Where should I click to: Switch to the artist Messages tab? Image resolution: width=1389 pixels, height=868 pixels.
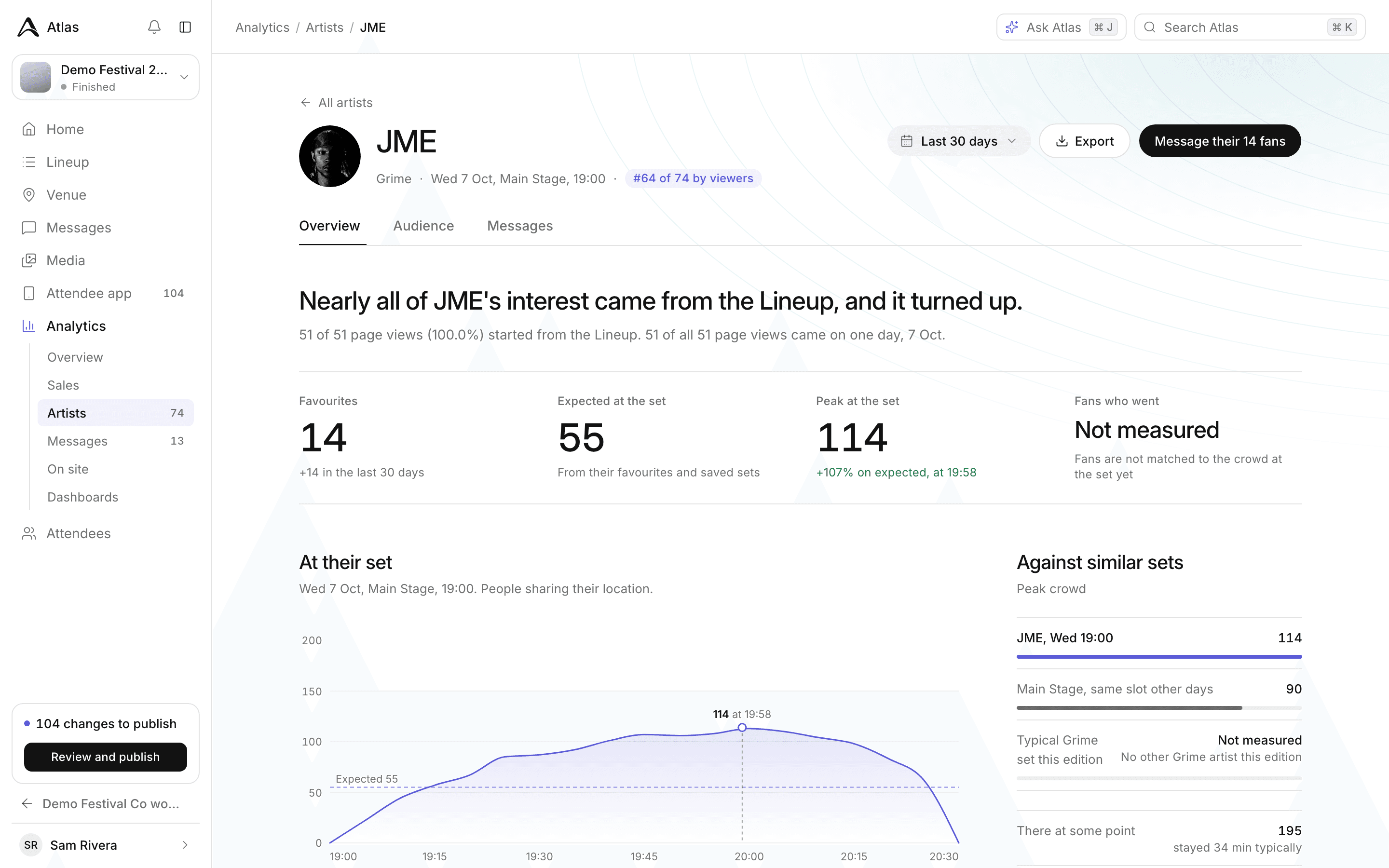tap(520, 226)
